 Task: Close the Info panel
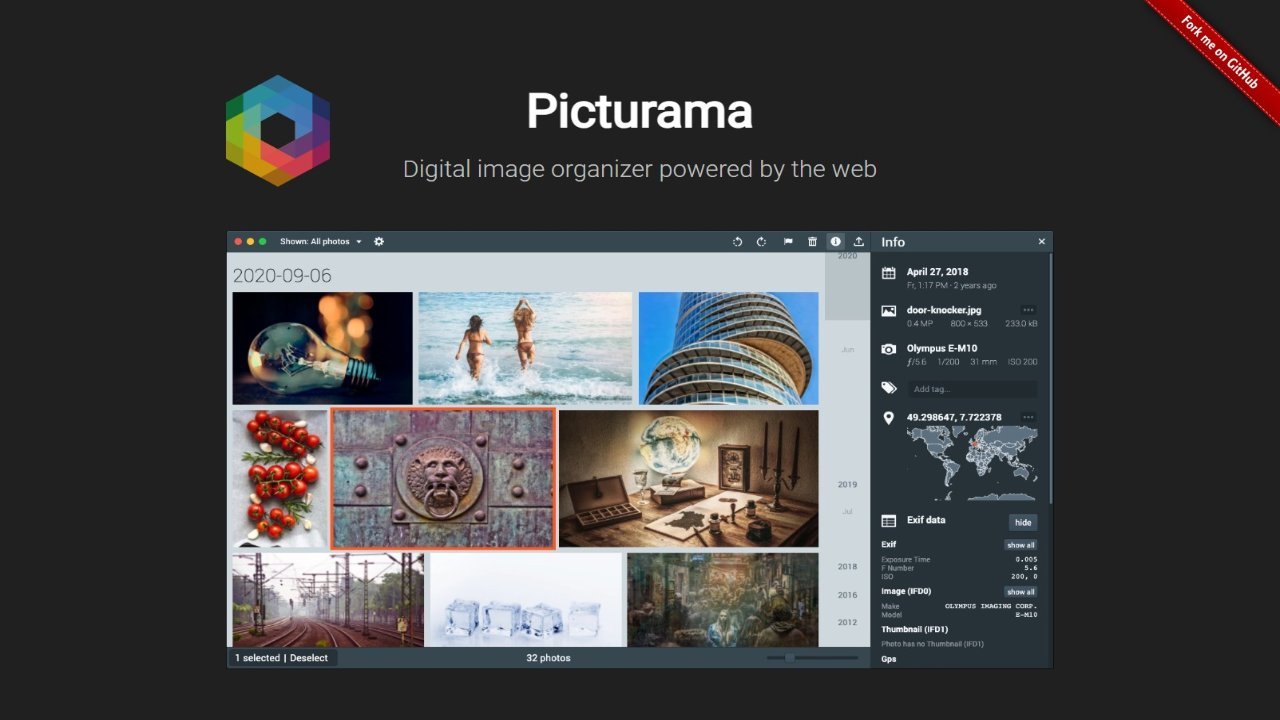[x=1041, y=242]
